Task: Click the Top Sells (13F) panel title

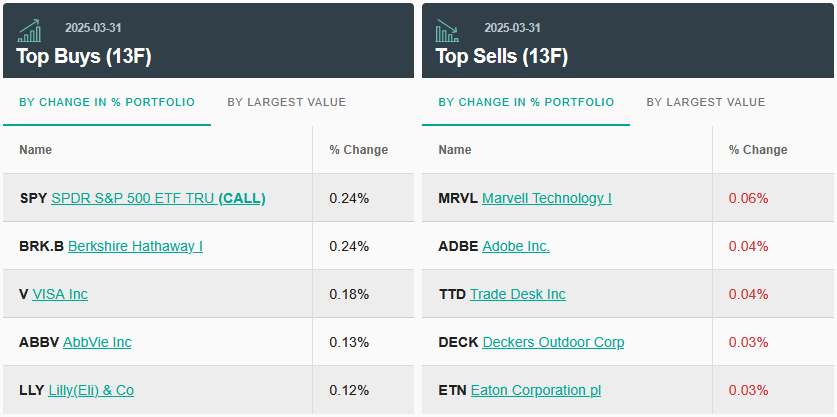Action: pos(502,56)
